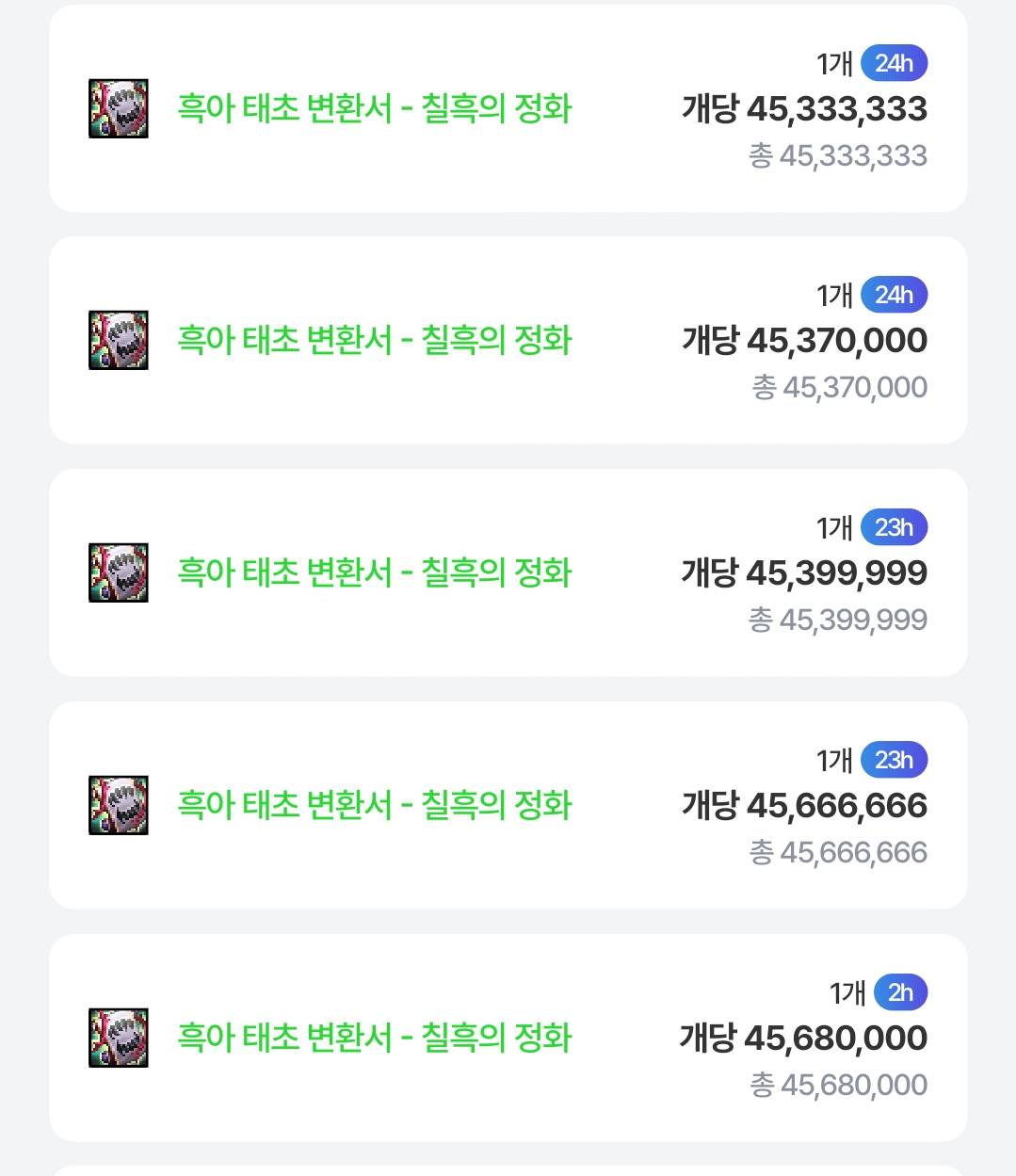Open item name link priced 45,680,000
The height and width of the screenshot is (1176, 1016).
(375, 1038)
